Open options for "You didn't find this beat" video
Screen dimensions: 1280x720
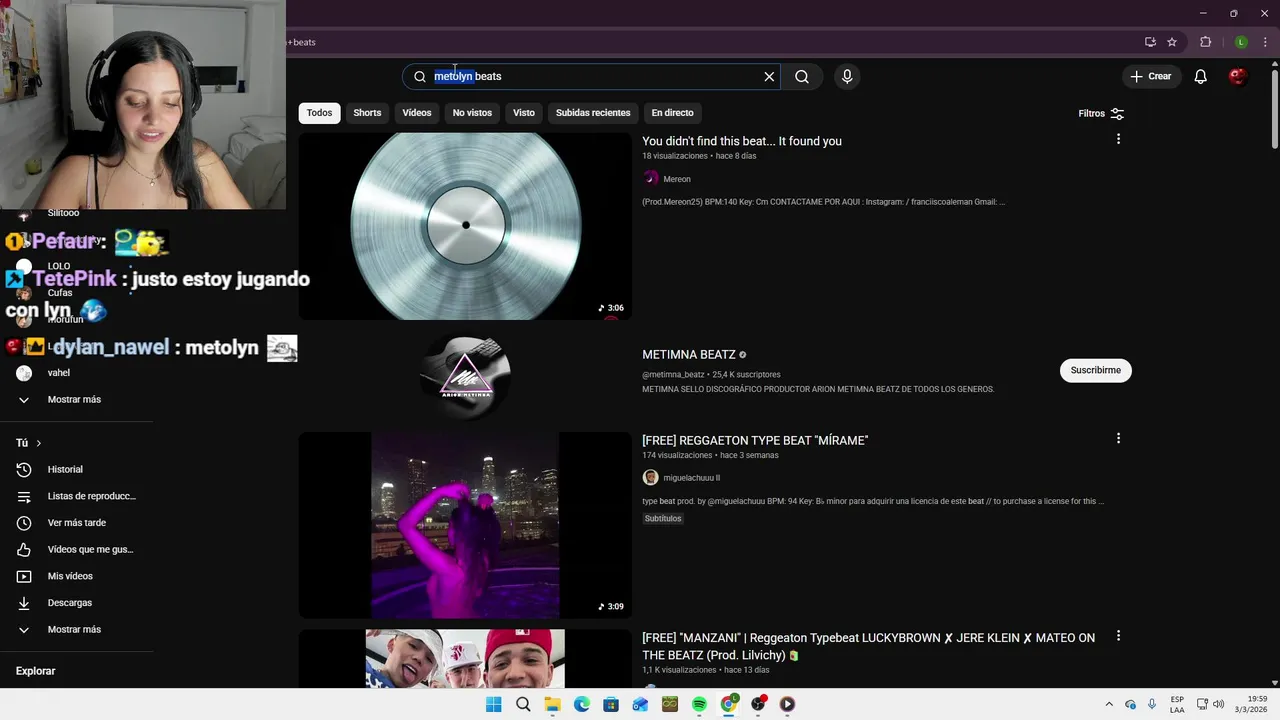point(1118,139)
